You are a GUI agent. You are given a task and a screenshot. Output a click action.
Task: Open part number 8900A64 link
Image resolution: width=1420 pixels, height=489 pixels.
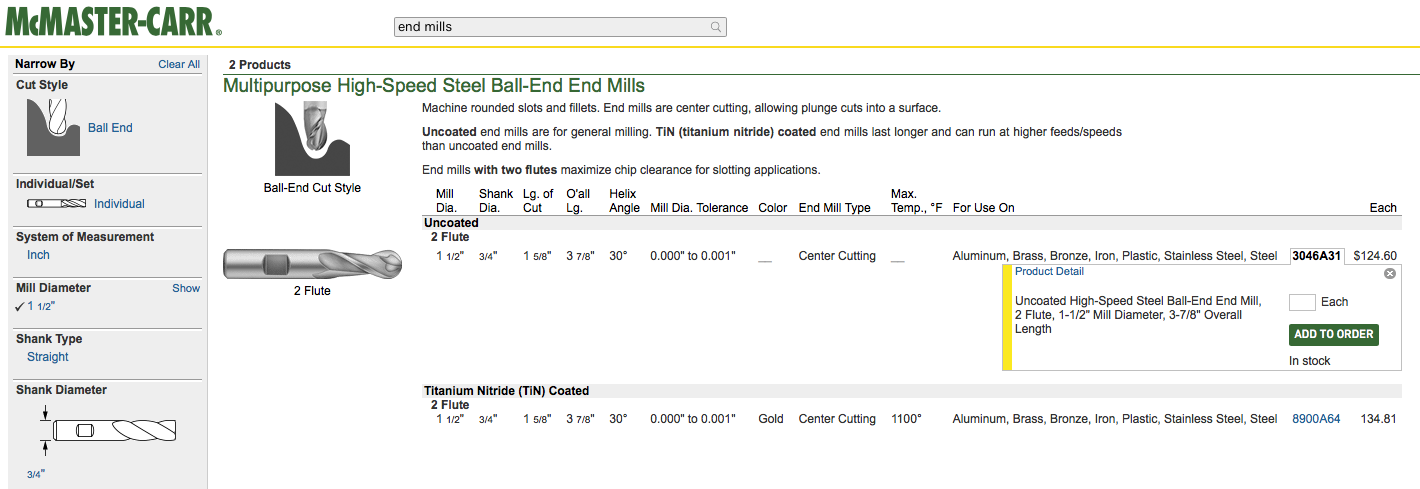click(1316, 419)
